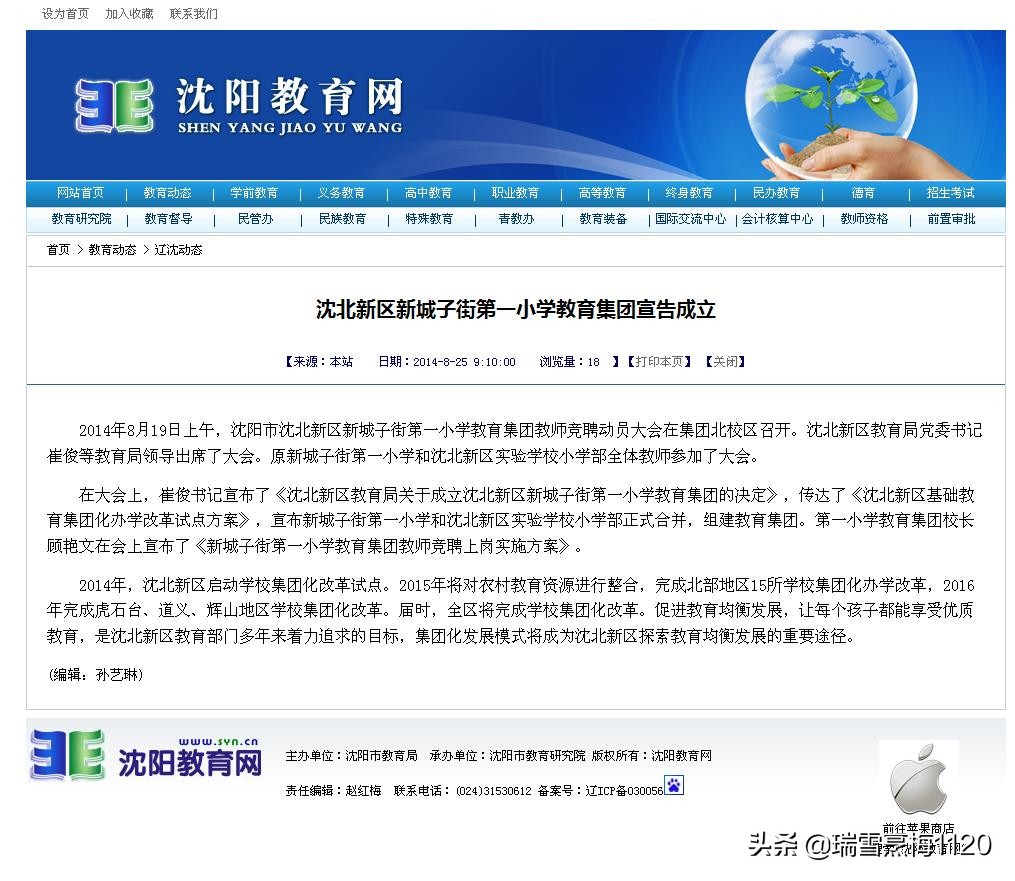Open the 学前教育 menu item
This screenshot has width=1015, height=881.
click(254, 193)
